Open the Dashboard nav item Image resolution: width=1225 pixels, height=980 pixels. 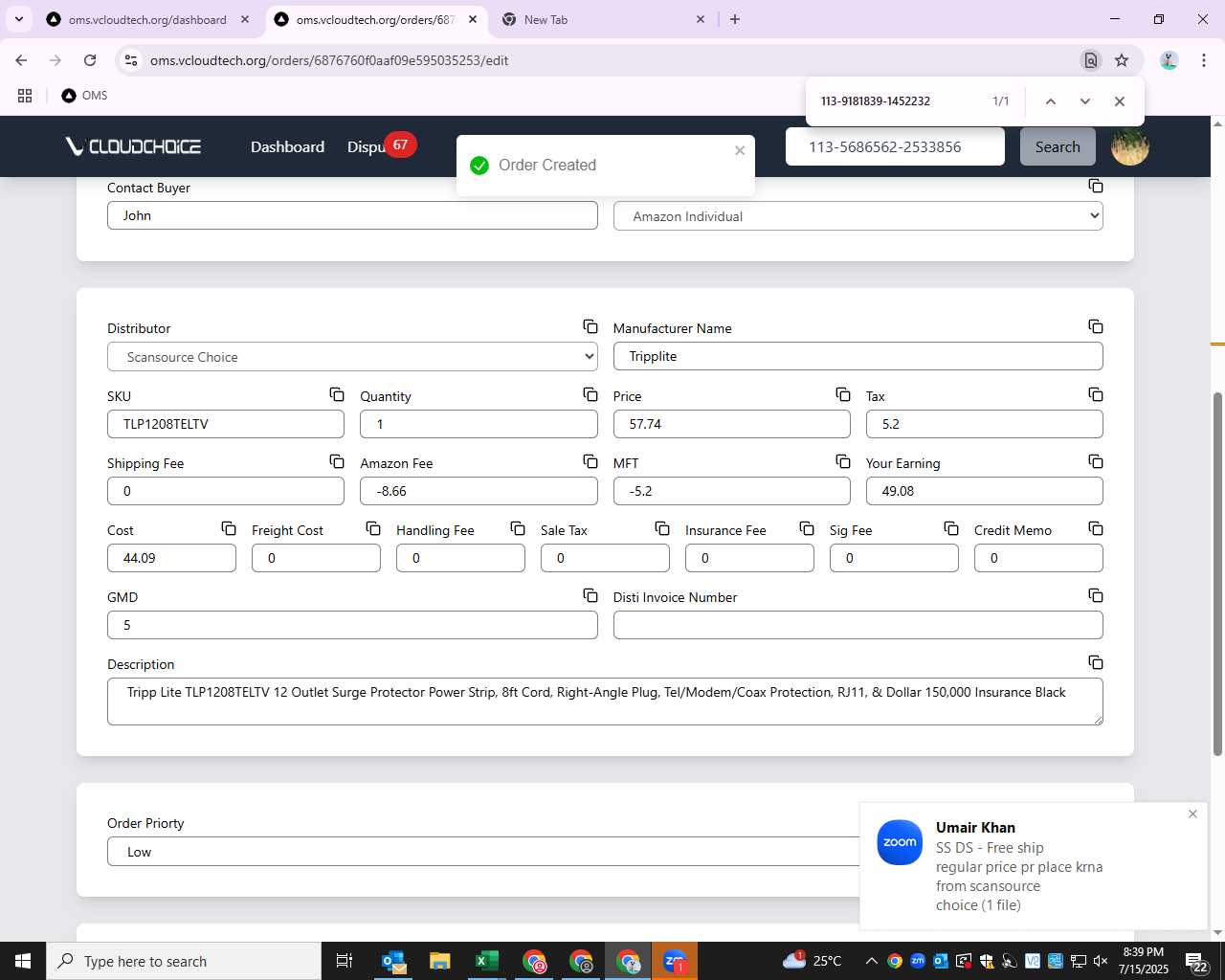coord(287,146)
